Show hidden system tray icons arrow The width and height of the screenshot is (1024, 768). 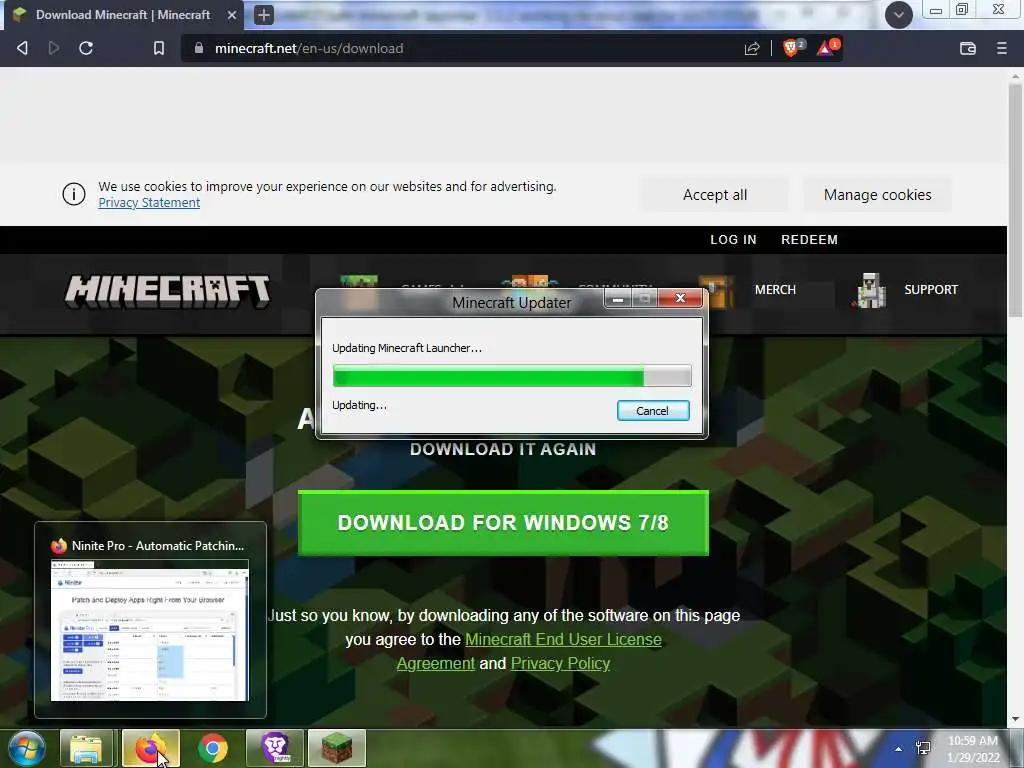click(x=899, y=749)
